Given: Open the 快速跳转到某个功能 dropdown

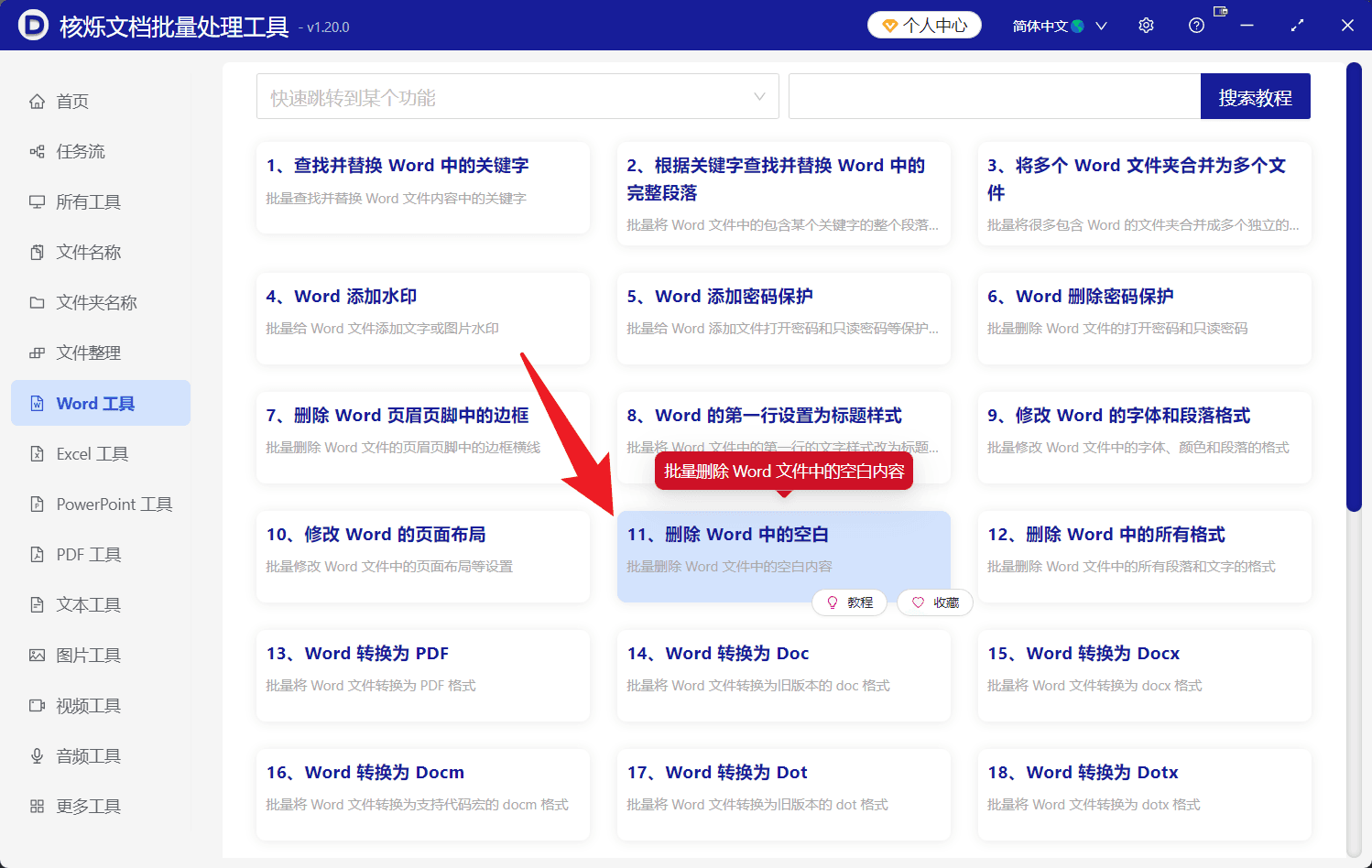Looking at the screenshot, I should pyautogui.click(x=517, y=95).
